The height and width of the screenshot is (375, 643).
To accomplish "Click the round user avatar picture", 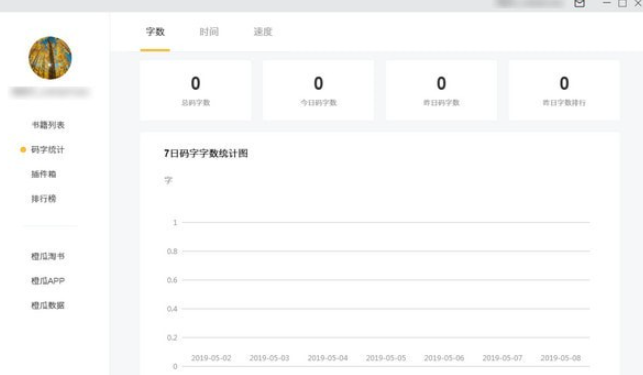I will [50, 58].
